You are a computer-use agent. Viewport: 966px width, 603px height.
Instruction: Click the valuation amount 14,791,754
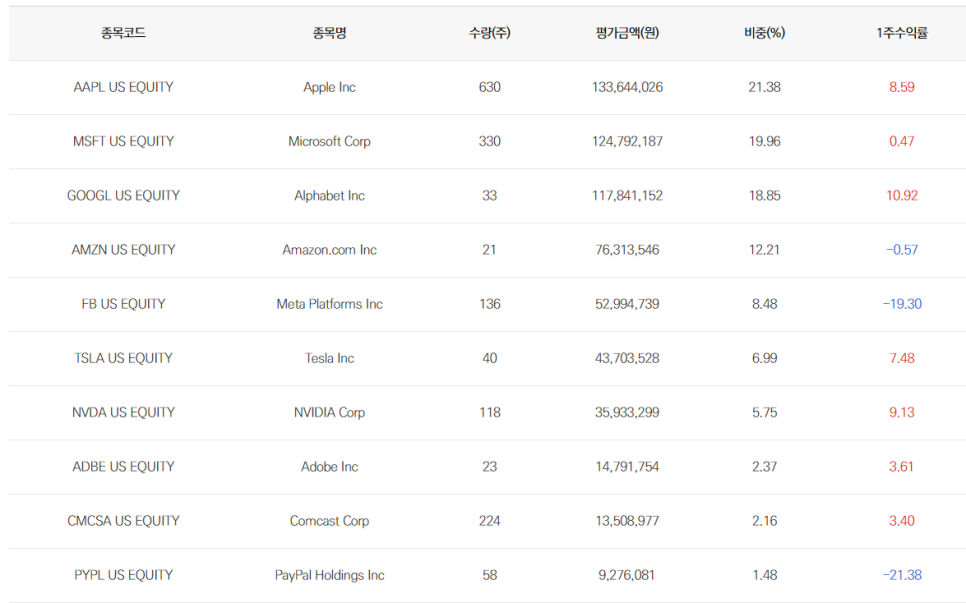[x=627, y=466]
